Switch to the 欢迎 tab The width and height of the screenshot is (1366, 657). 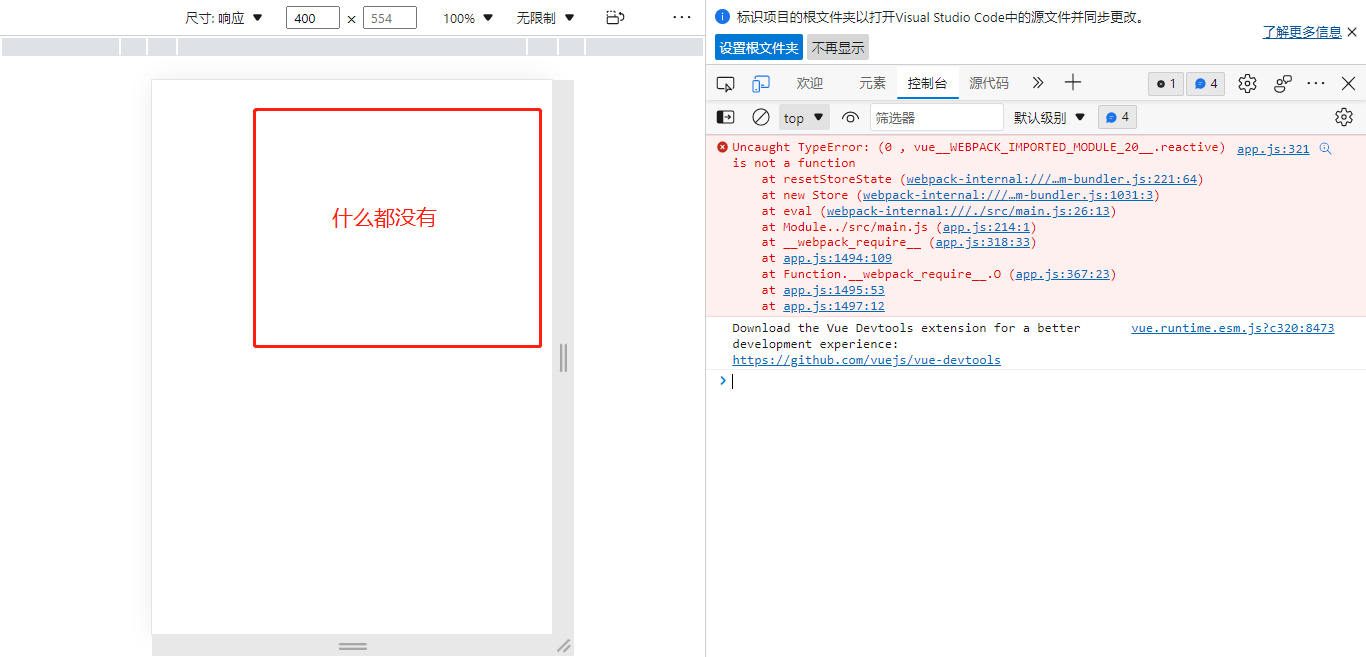tap(809, 84)
